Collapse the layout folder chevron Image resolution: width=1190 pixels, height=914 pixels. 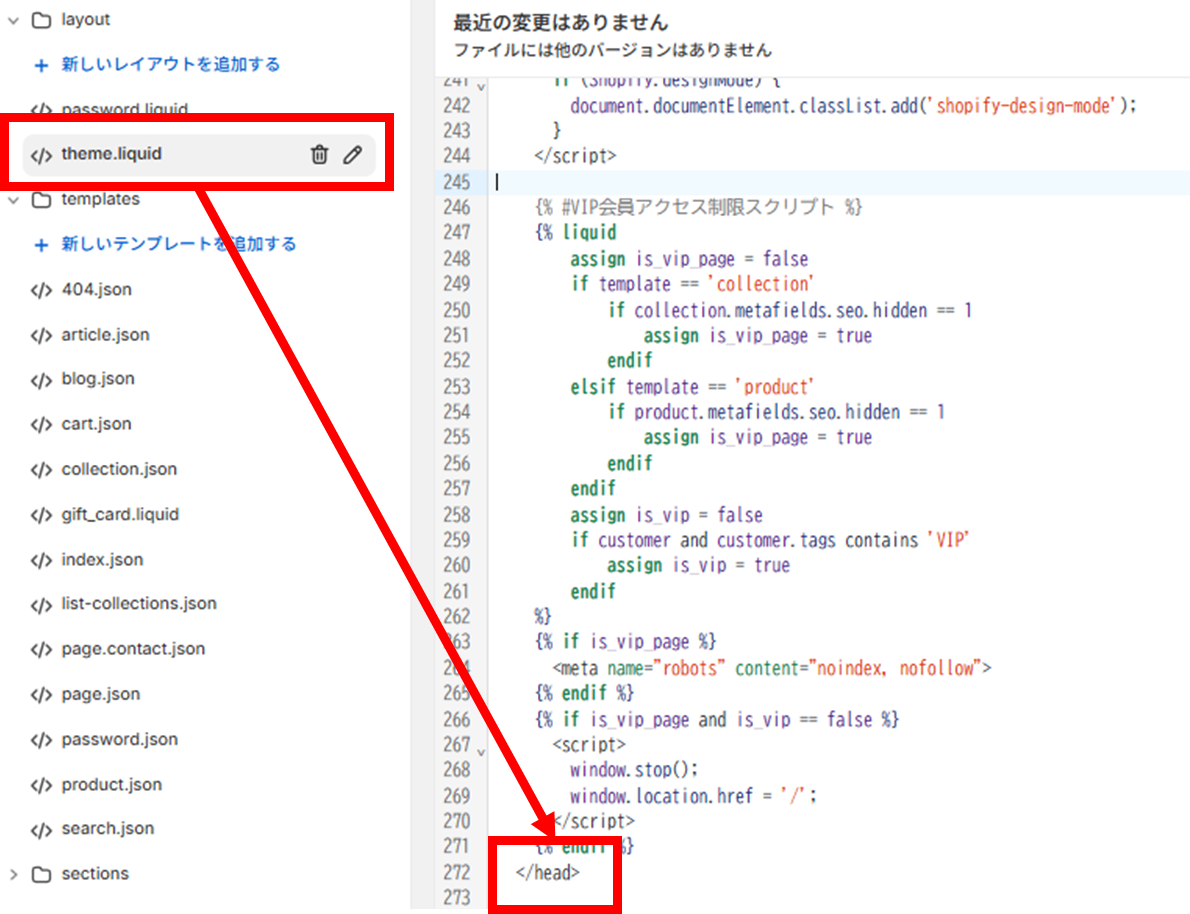13,20
